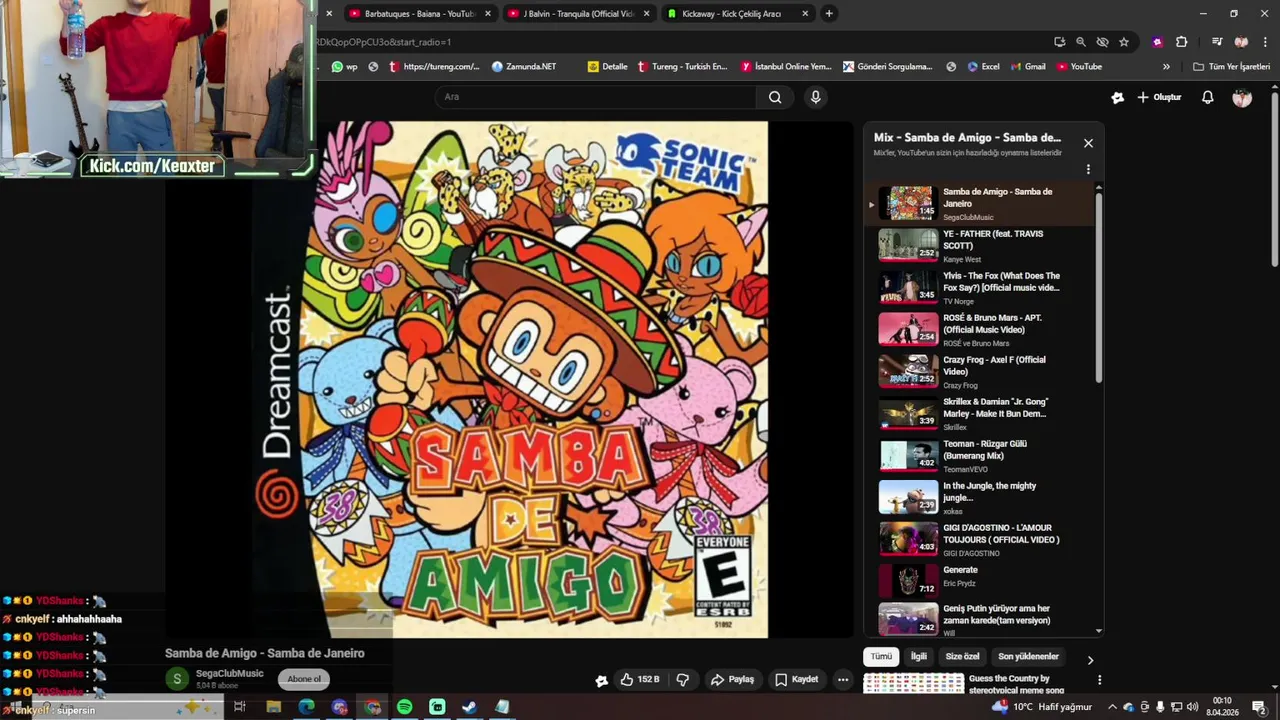Viewport: 1280px width, 720px height.
Task: Open File Explorer from the taskbar
Action: [273, 707]
